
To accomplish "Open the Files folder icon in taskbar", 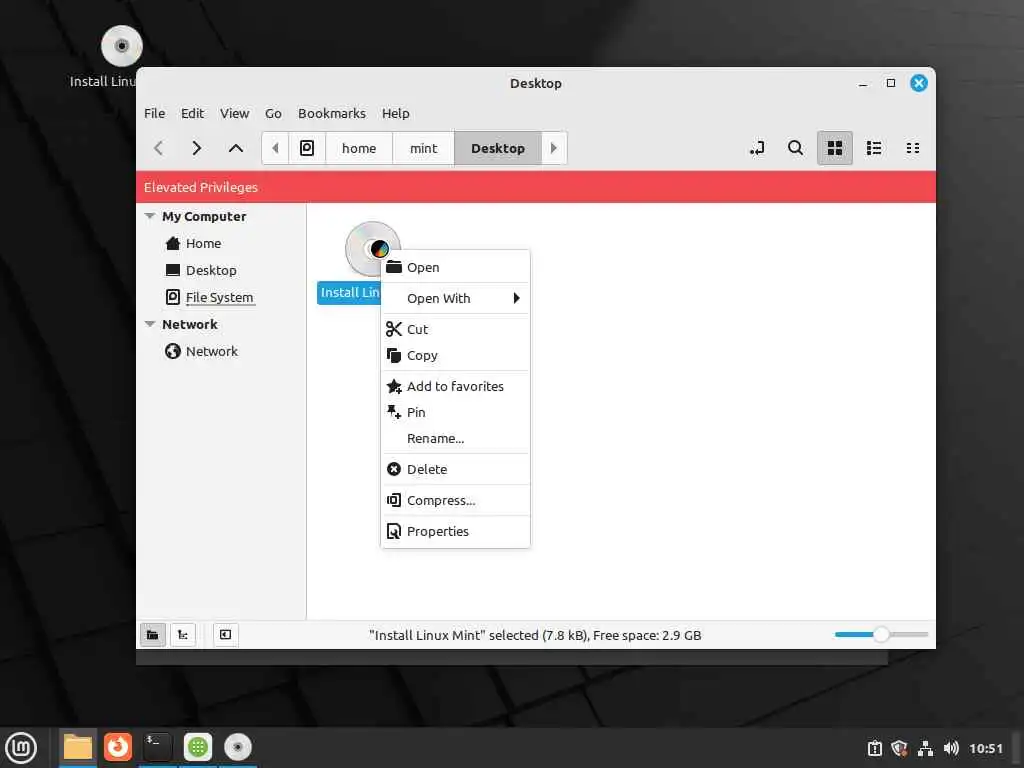I will pos(78,747).
